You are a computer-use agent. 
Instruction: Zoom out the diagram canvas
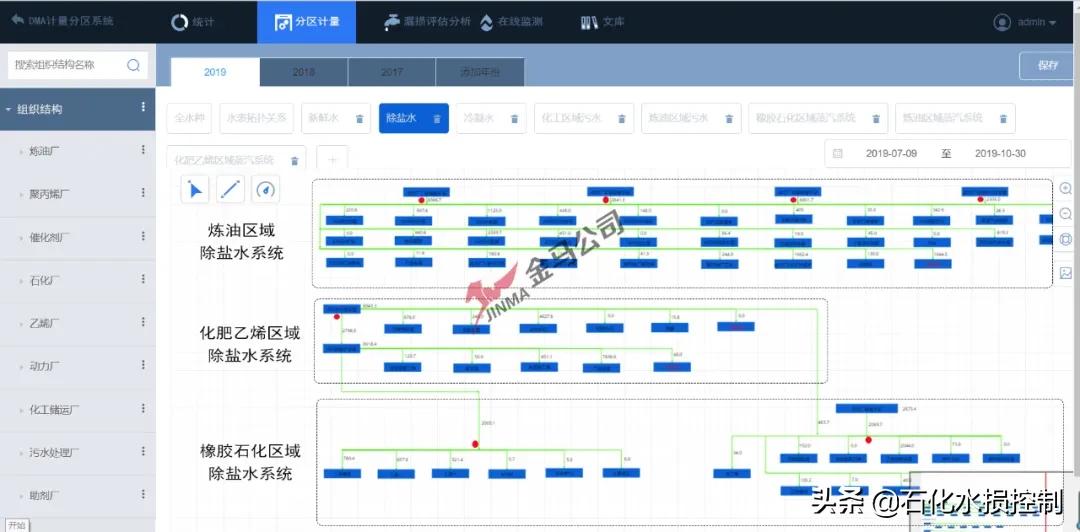[x=1066, y=214]
